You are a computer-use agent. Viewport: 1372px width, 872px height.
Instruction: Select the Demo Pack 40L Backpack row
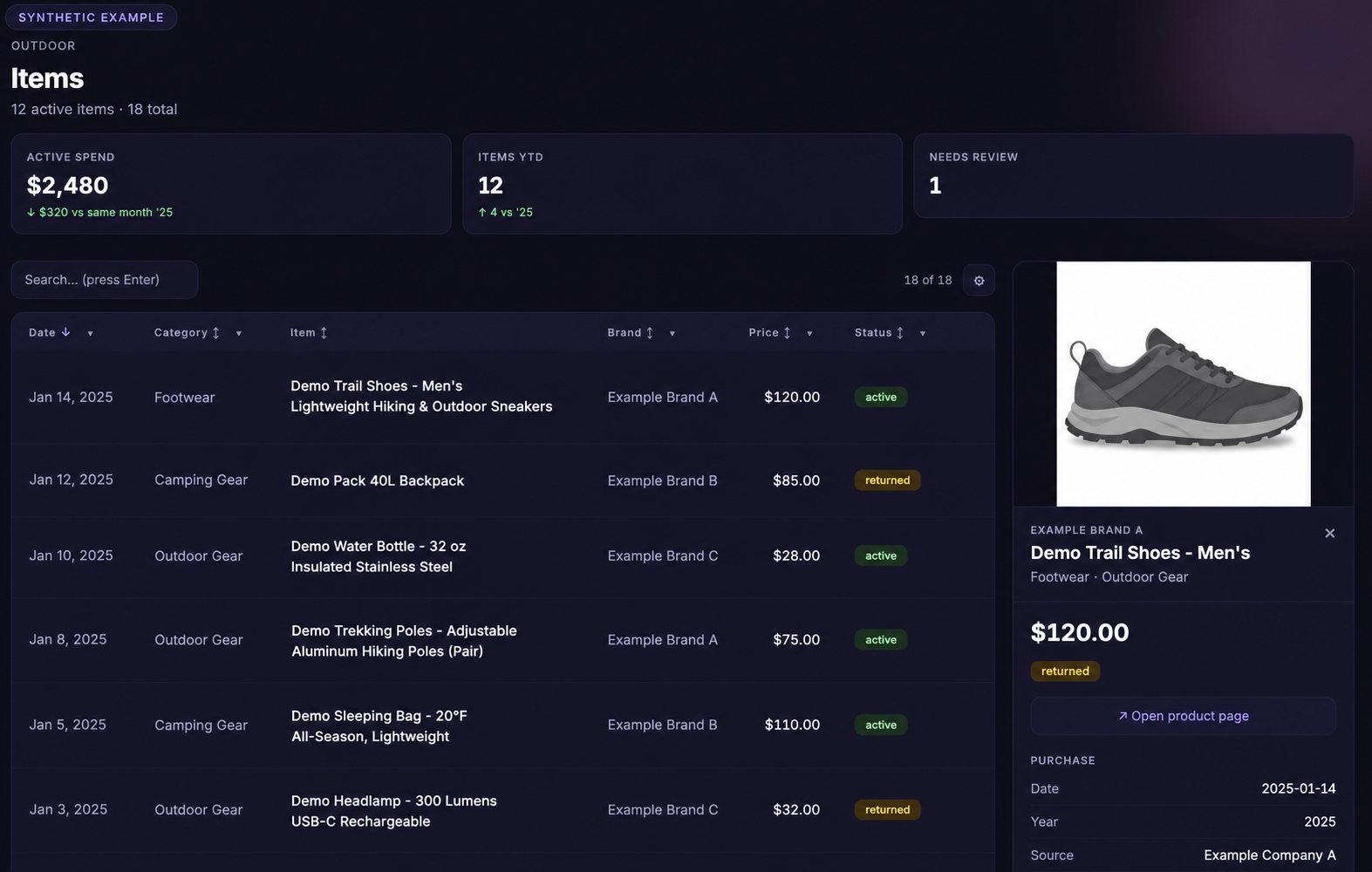502,480
